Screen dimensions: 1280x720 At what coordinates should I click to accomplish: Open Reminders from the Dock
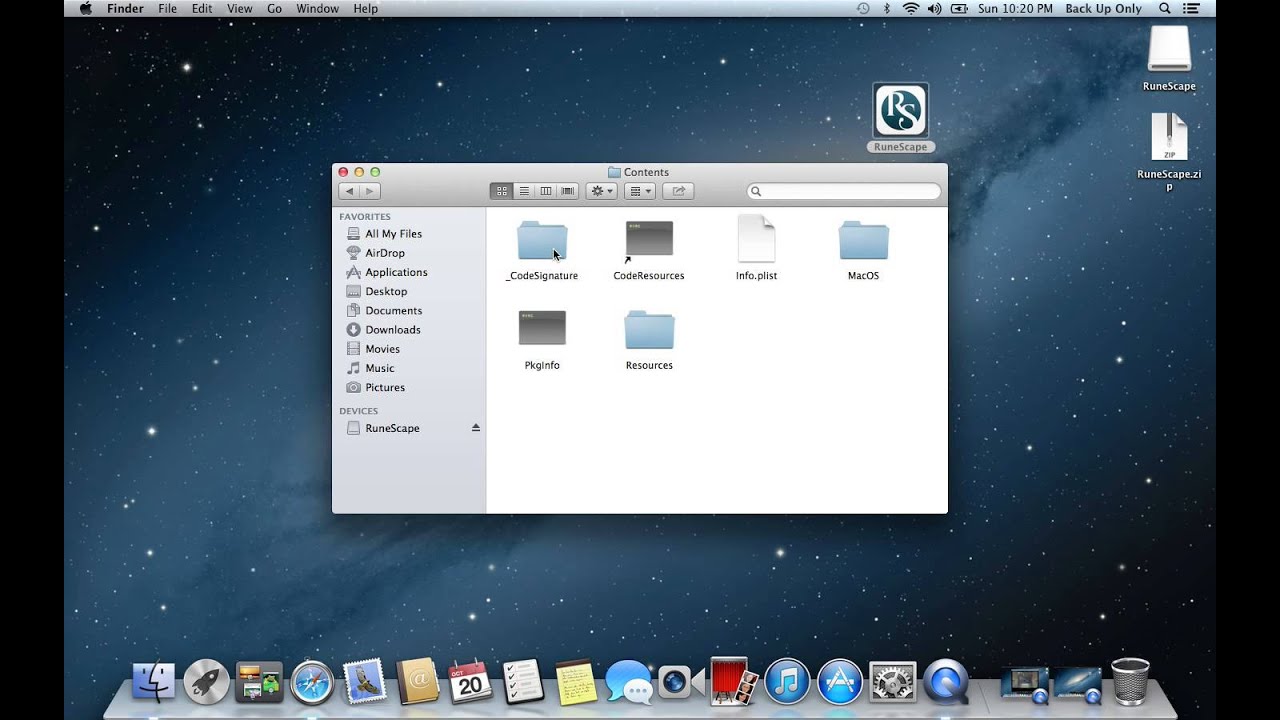[523, 682]
